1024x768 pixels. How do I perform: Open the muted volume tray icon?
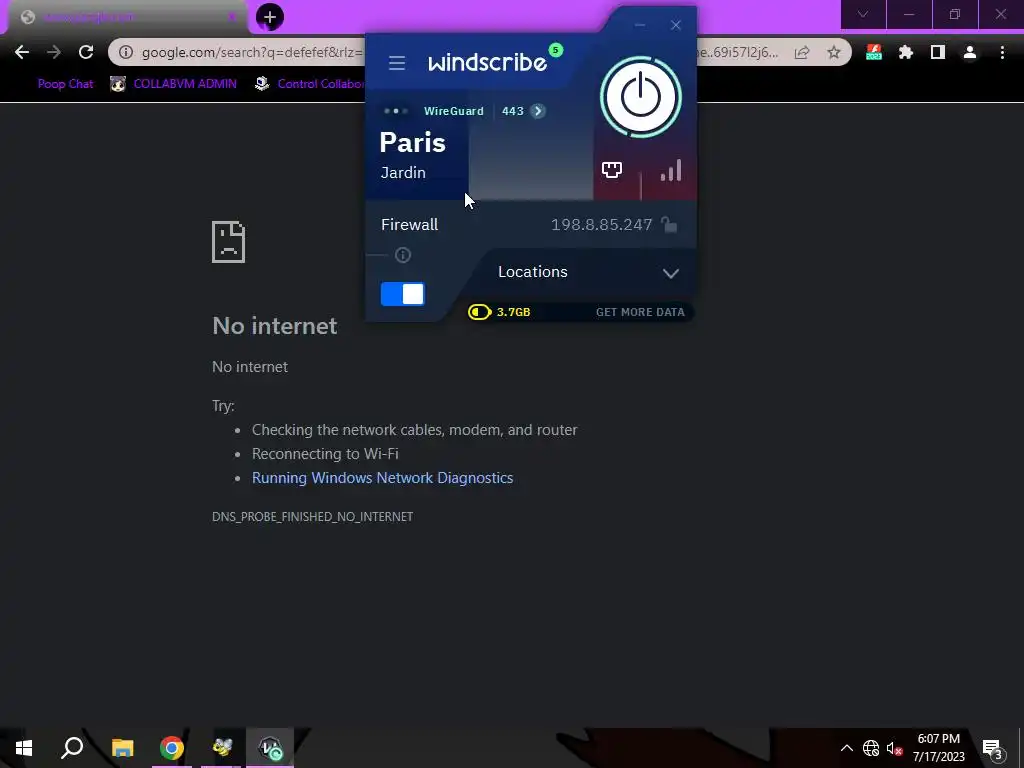(894, 748)
